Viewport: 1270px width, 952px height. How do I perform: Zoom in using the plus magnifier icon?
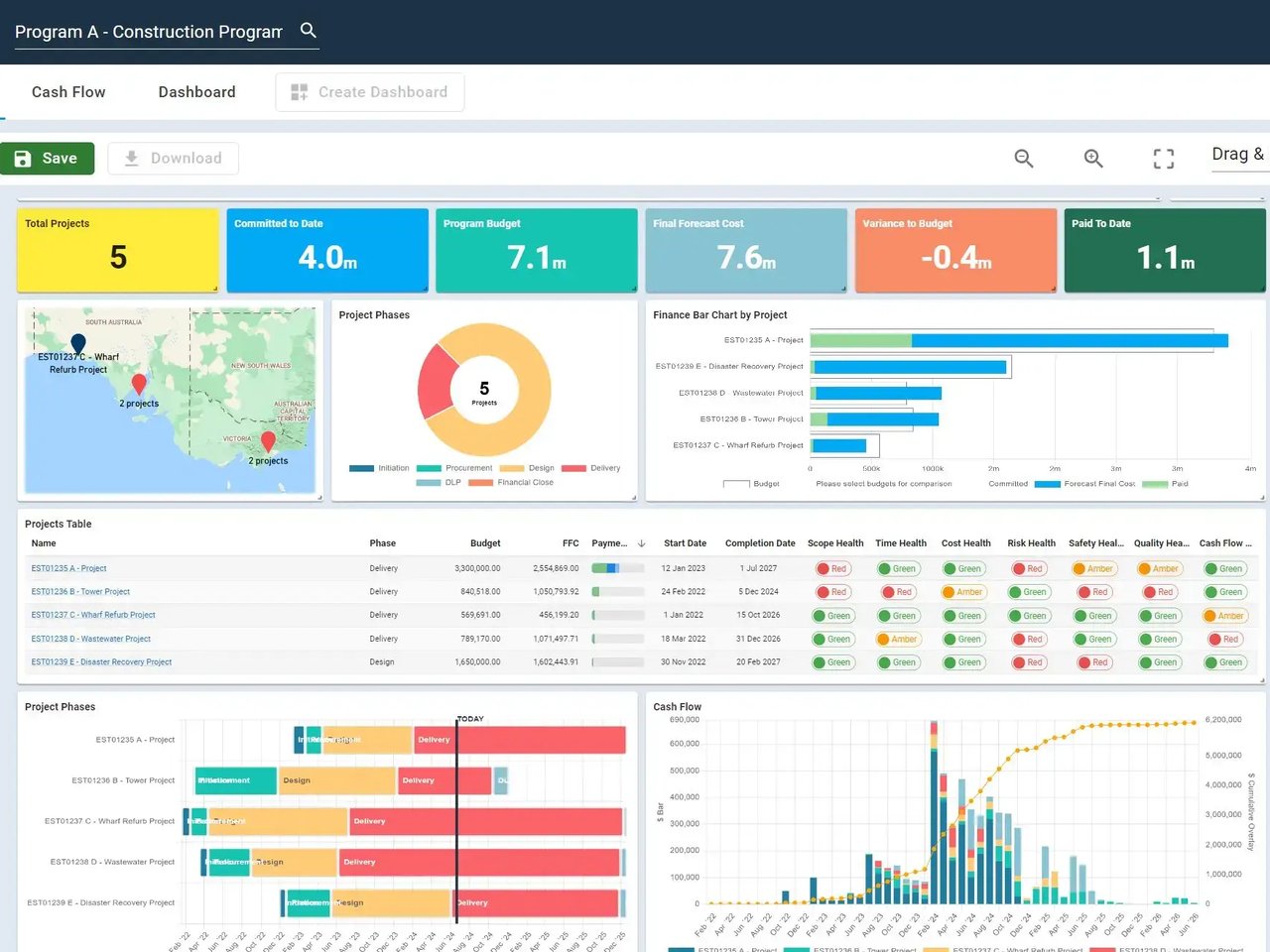click(x=1093, y=159)
